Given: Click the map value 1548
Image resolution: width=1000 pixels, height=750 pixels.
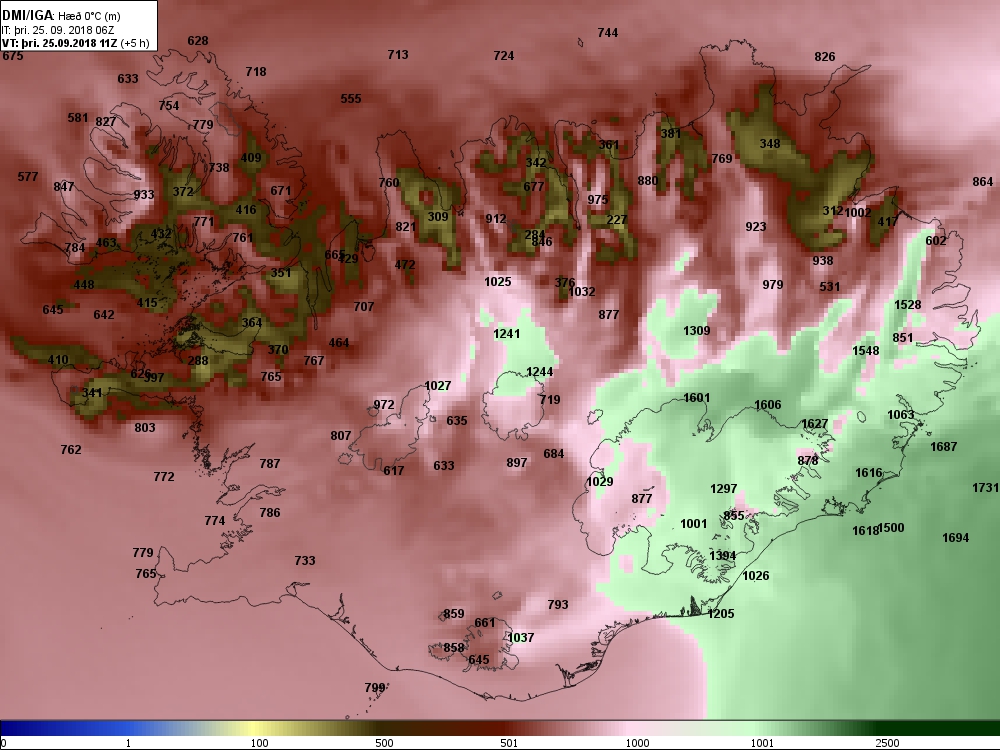Looking at the screenshot, I should click(x=865, y=351).
